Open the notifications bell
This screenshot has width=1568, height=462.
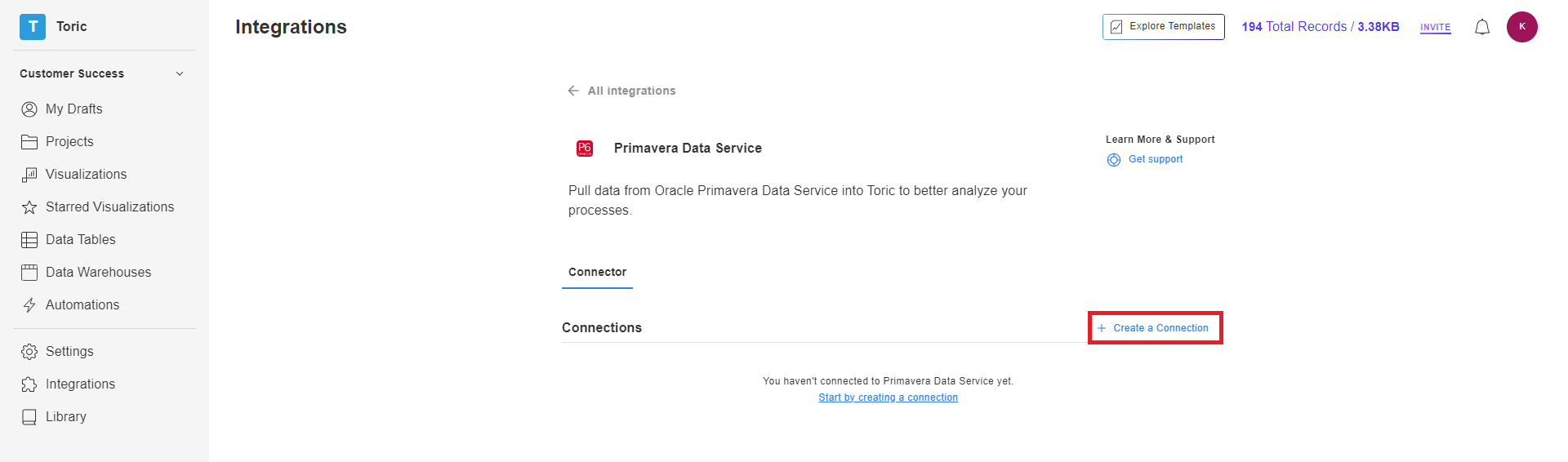(x=1481, y=27)
